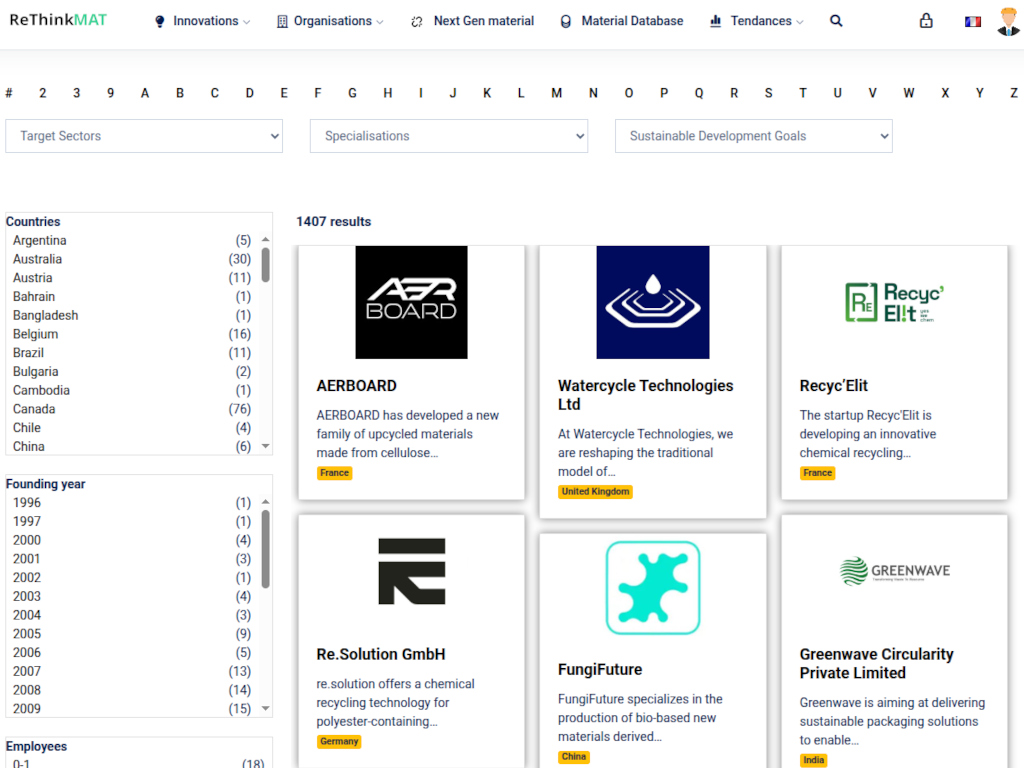Open the Re.Solution GmbH logo image
1024x768 pixels.
411,571
